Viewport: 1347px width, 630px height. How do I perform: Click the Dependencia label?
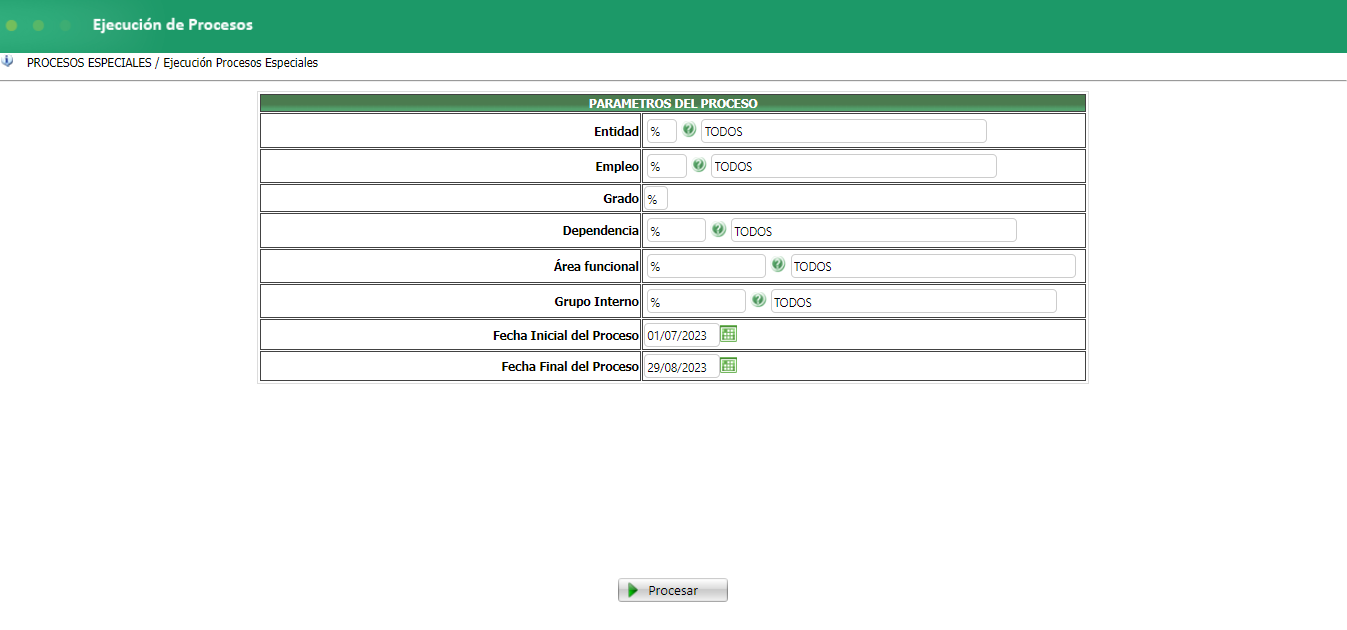point(601,230)
